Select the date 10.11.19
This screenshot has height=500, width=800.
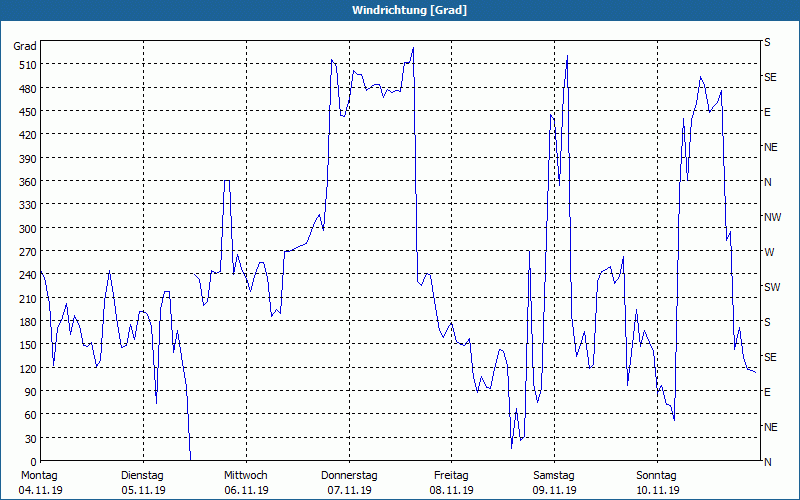[x=657, y=490]
